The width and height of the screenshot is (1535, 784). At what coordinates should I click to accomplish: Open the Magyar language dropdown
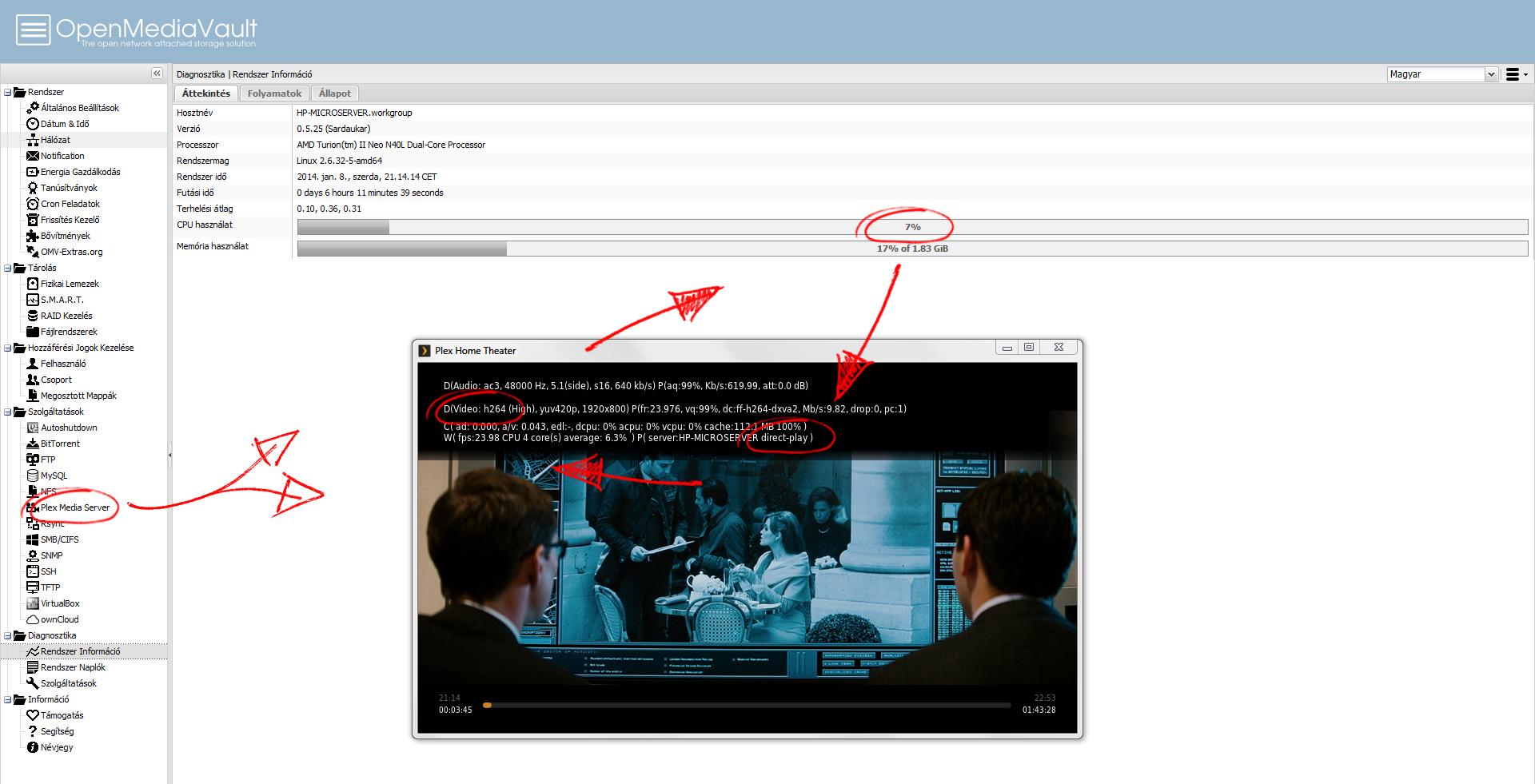(1490, 74)
